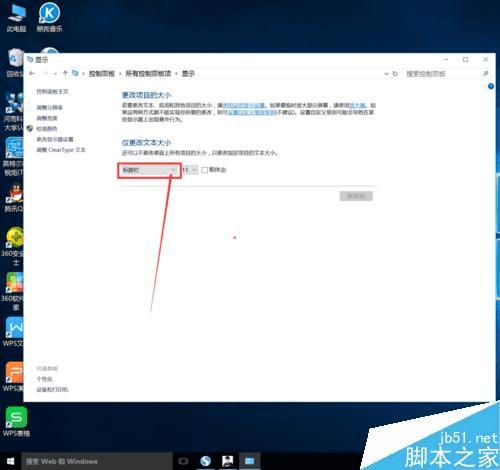
Task: Click 所有控制面板项 in the breadcrumb path
Action: coord(148,74)
